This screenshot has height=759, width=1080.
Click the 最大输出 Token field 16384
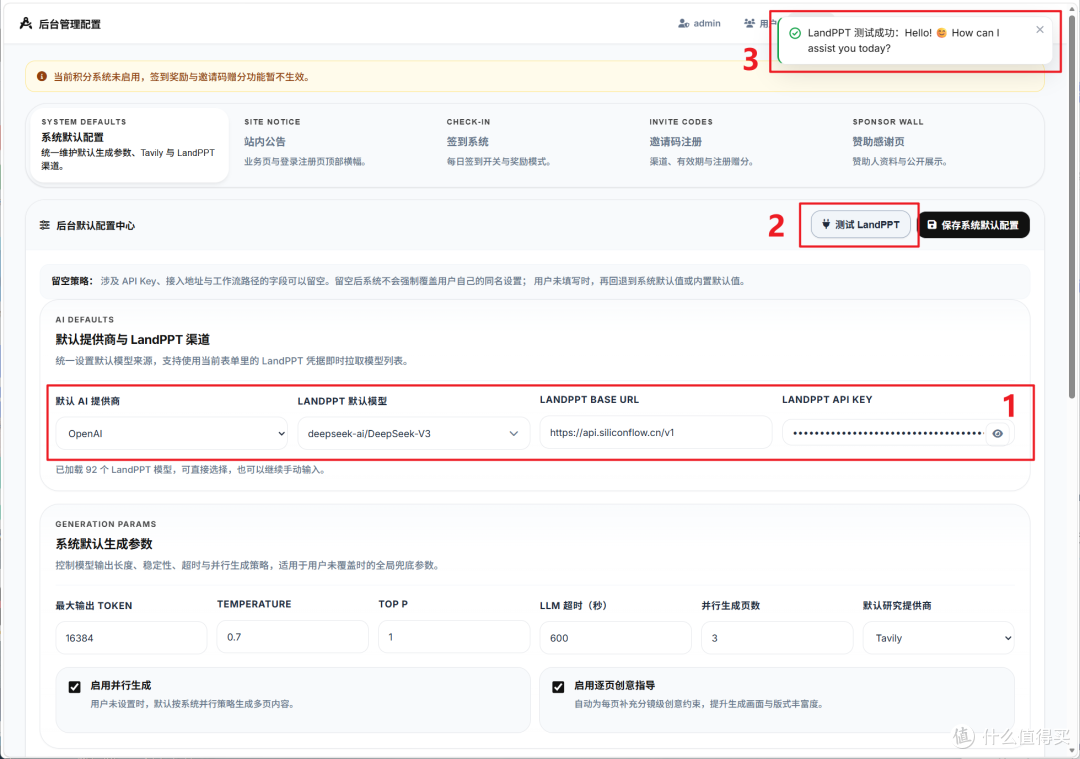pos(131,638)
